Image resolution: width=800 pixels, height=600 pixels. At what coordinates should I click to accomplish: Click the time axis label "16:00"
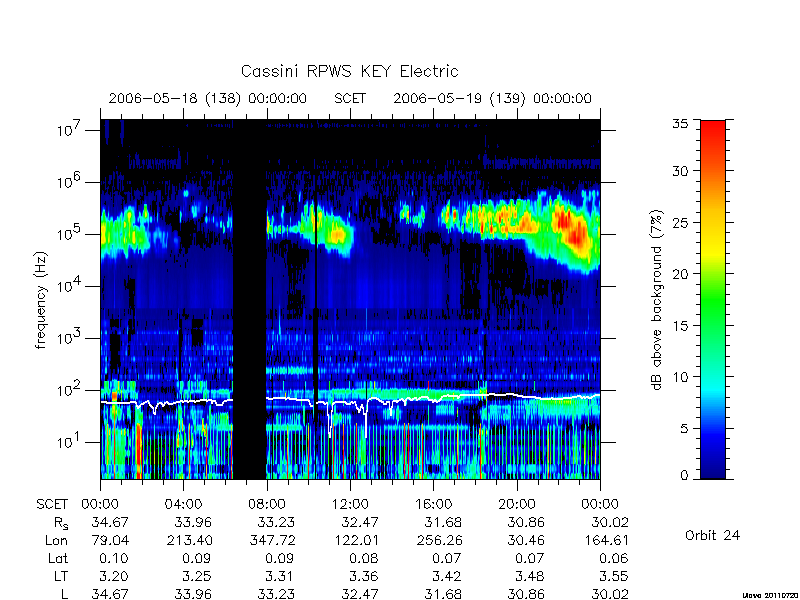(x=434, y=504)
